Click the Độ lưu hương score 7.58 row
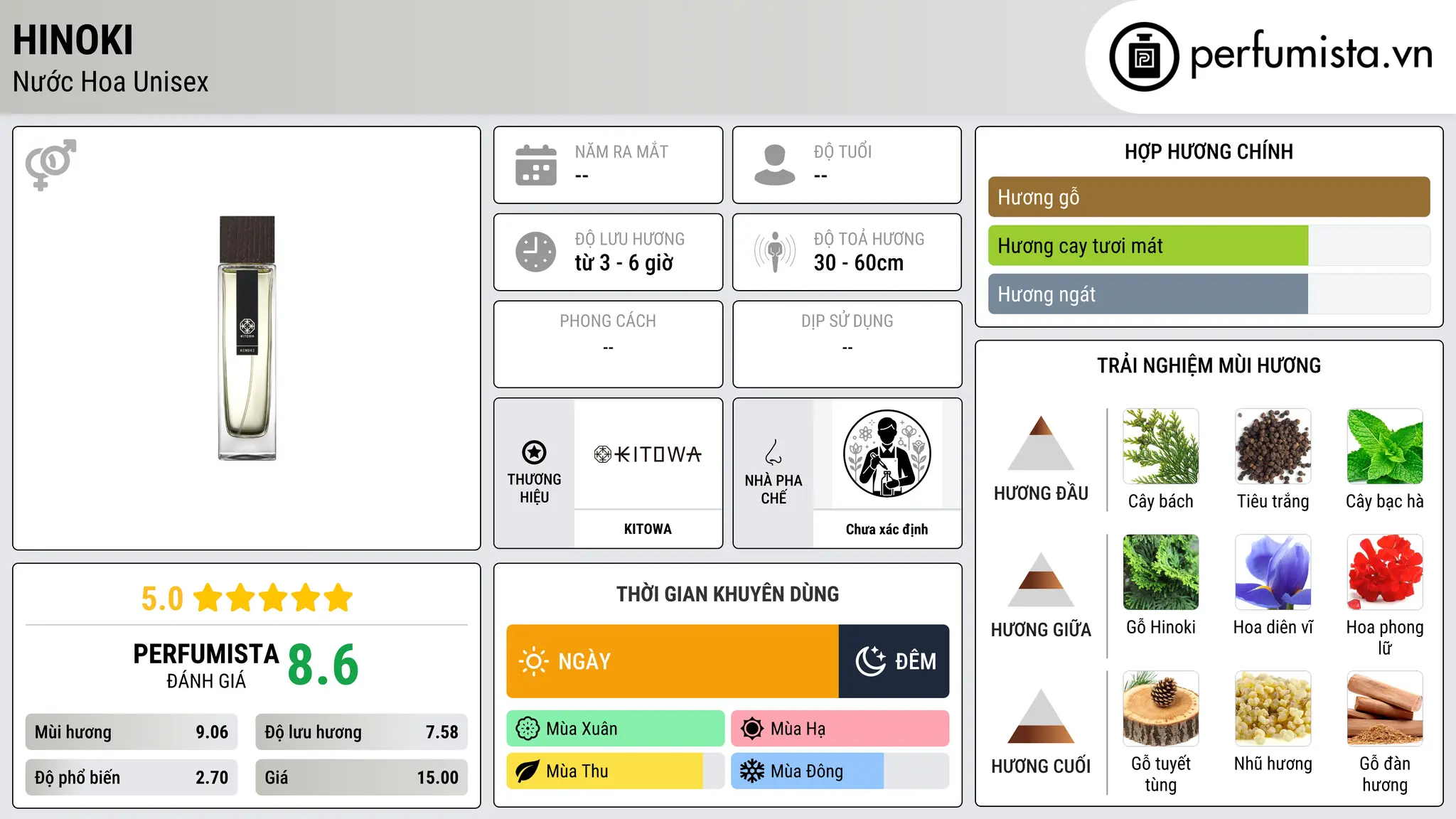 point(361,732)
